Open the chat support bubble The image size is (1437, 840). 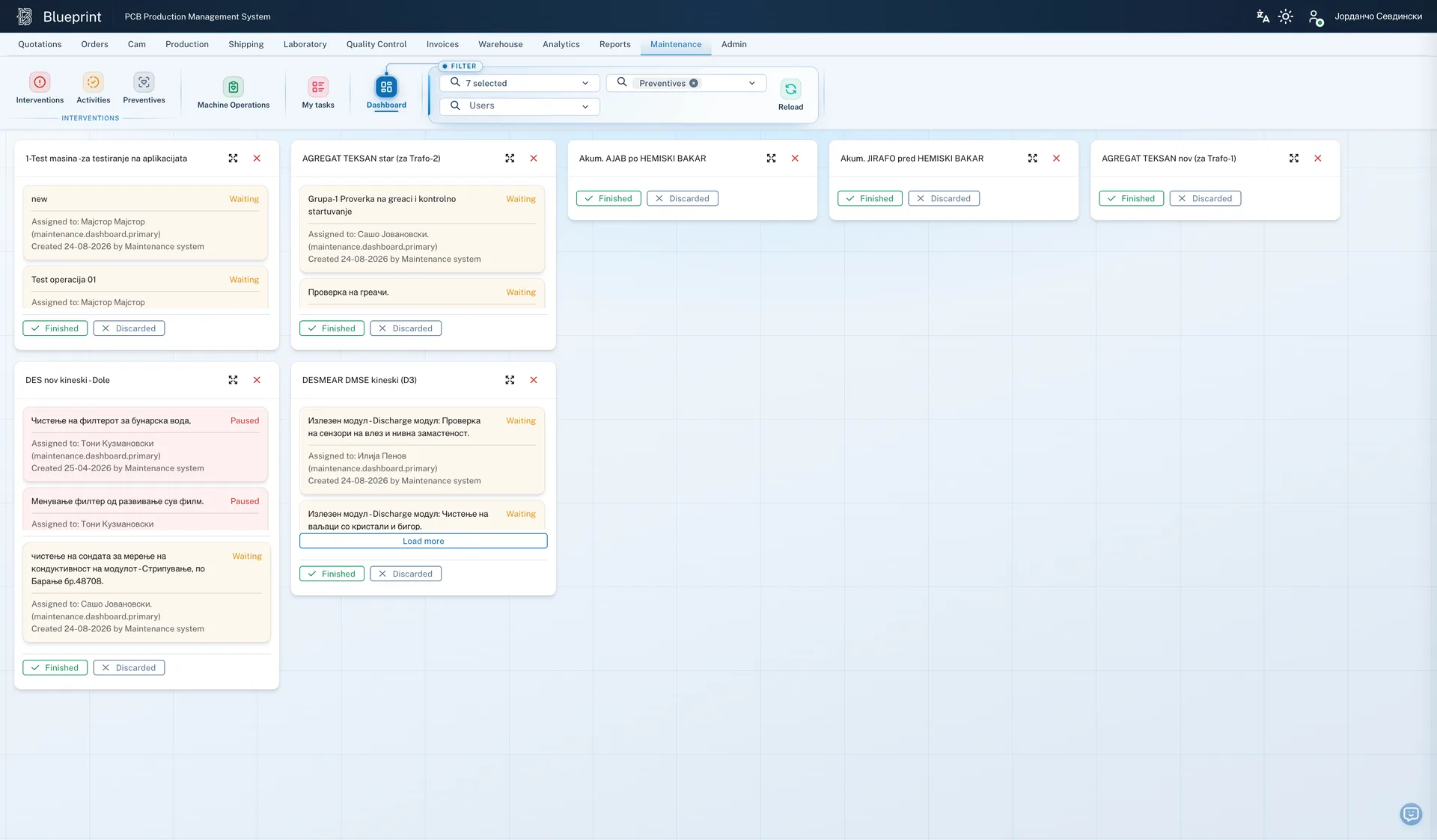click(1411, 814)
